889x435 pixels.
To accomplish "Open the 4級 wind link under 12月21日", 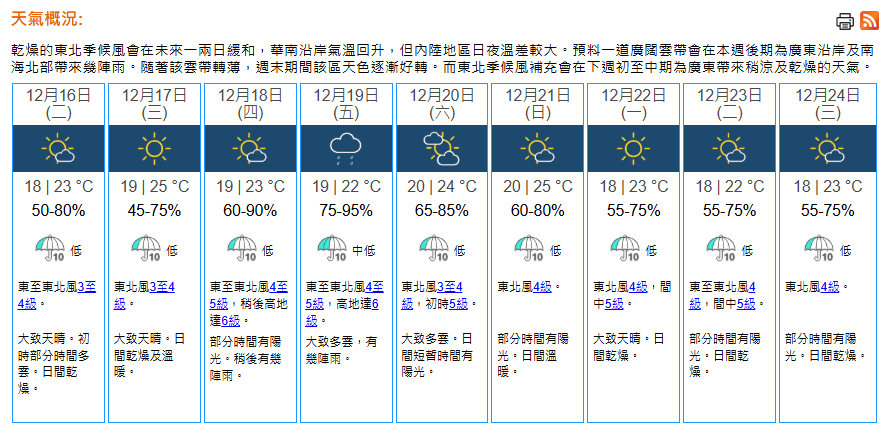I will point(543,286).
